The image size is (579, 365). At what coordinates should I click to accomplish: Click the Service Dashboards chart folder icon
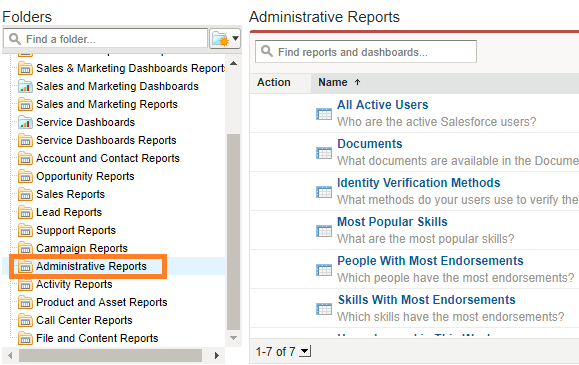(x=25, y=122)
